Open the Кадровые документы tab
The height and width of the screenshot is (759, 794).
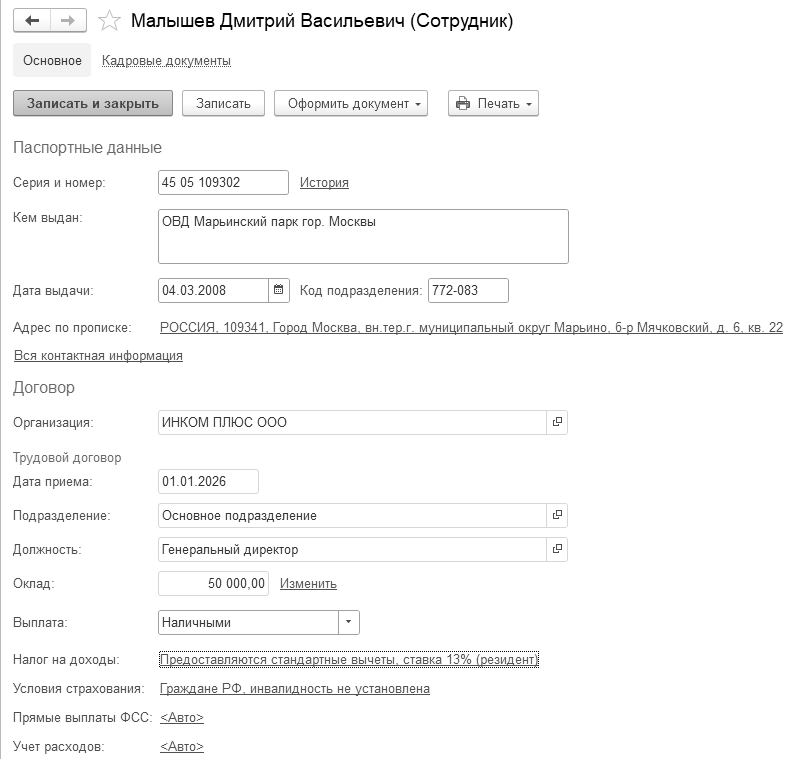coord(166,60)
